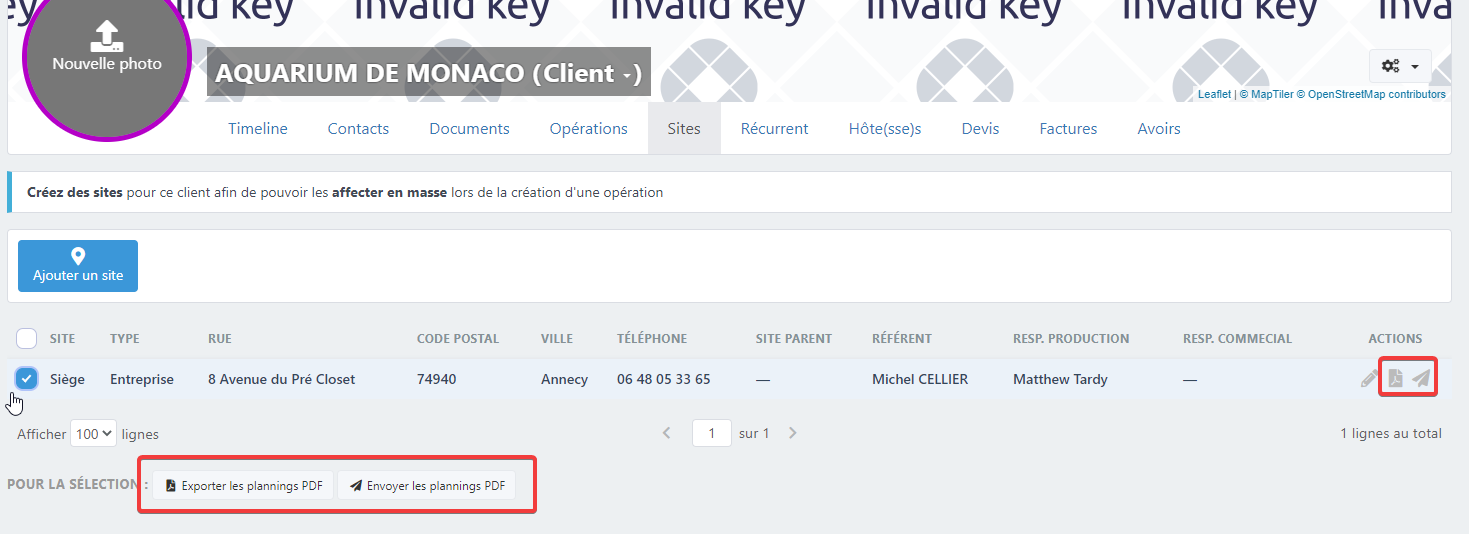This screenshot has height=534, width=1469.
Task: Open the MapTiler attribution link
Action: (x=1266, y=94)
